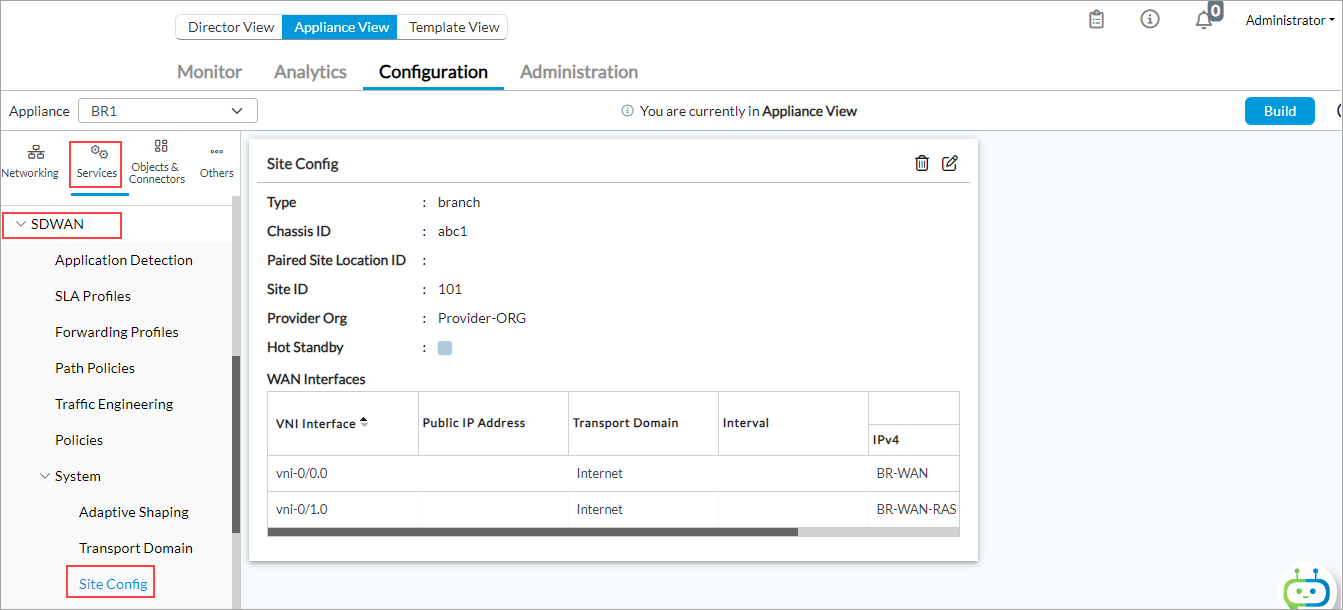1343x610 pixels.
Task: Click the Build button
Action: pyautogui.click(x=1279, y=110)
